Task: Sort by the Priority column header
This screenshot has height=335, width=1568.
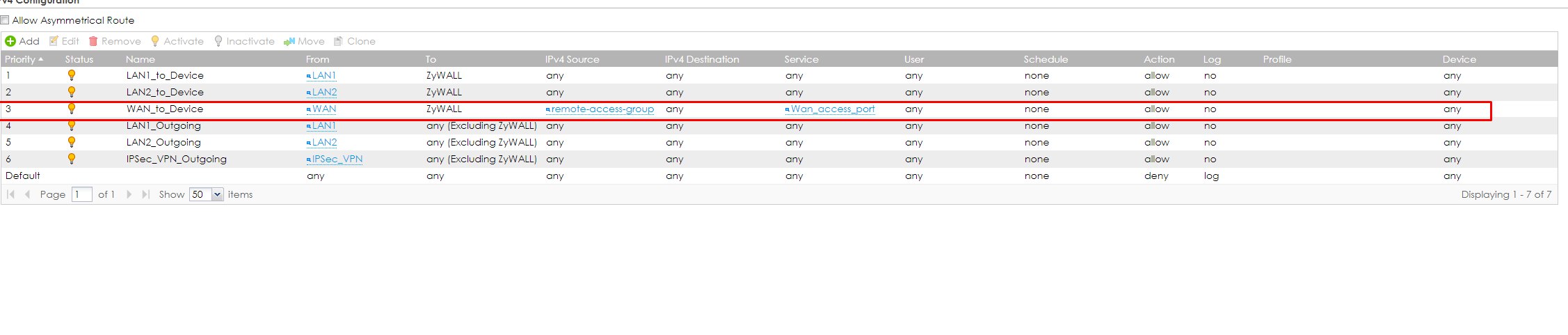Action: [20, 59]
